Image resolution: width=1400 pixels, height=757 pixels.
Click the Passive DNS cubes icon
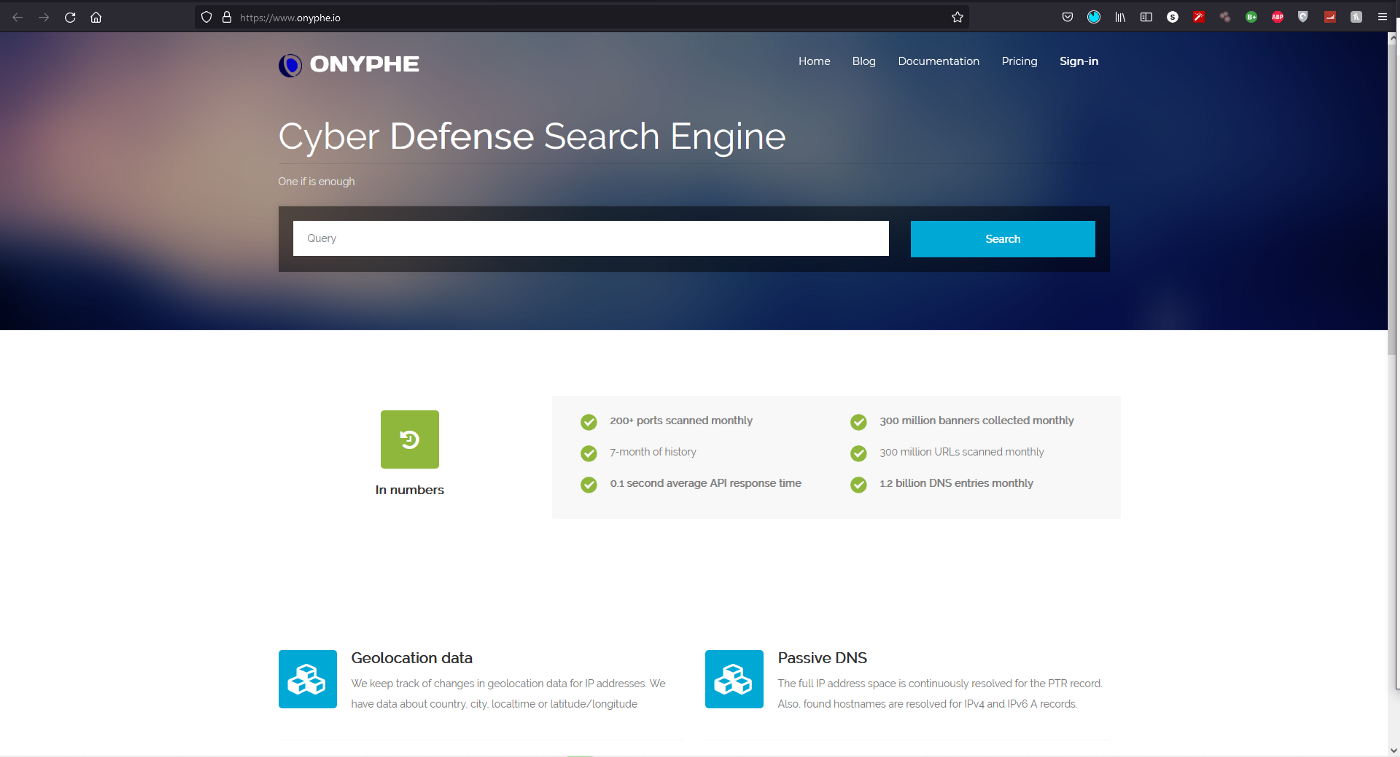734,679
